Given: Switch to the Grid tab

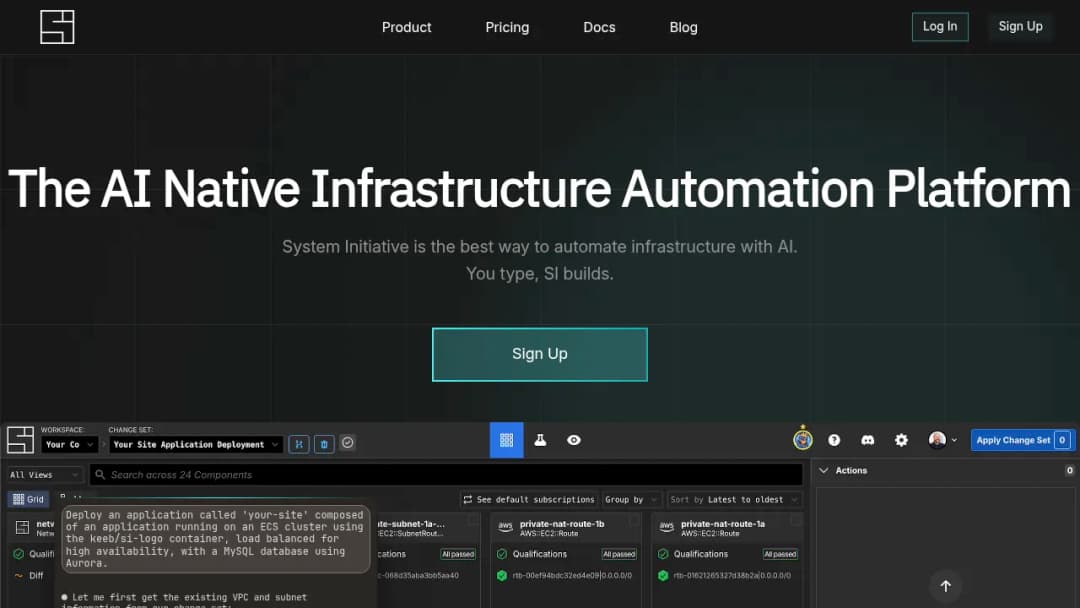Looking at the screenshot, I should pyautogui.click(x=28, y=499).
